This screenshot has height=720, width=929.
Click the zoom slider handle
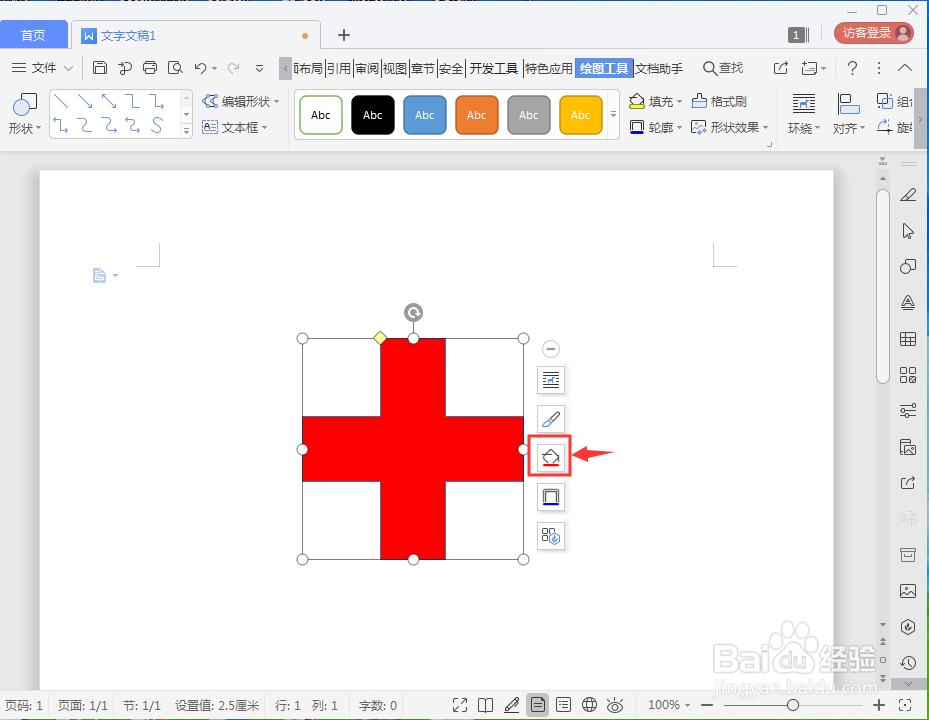[x=793, y=705]
